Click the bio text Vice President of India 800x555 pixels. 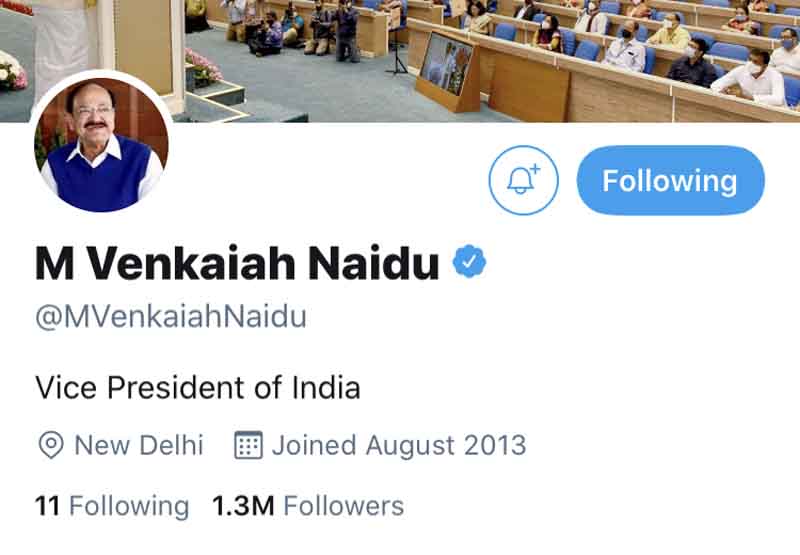[197, 387]
